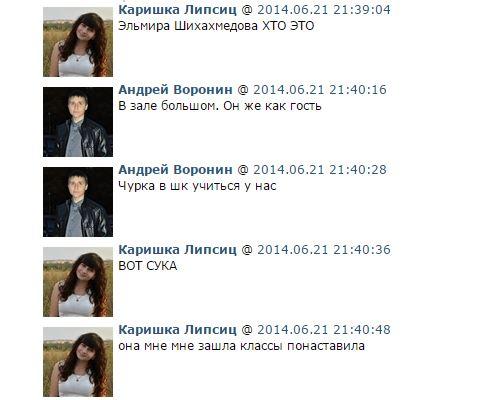Click message 'она мне мне зашла классы понаставила'
The height and width of the screenshot is (400, 501).
[x=241, y=346]
